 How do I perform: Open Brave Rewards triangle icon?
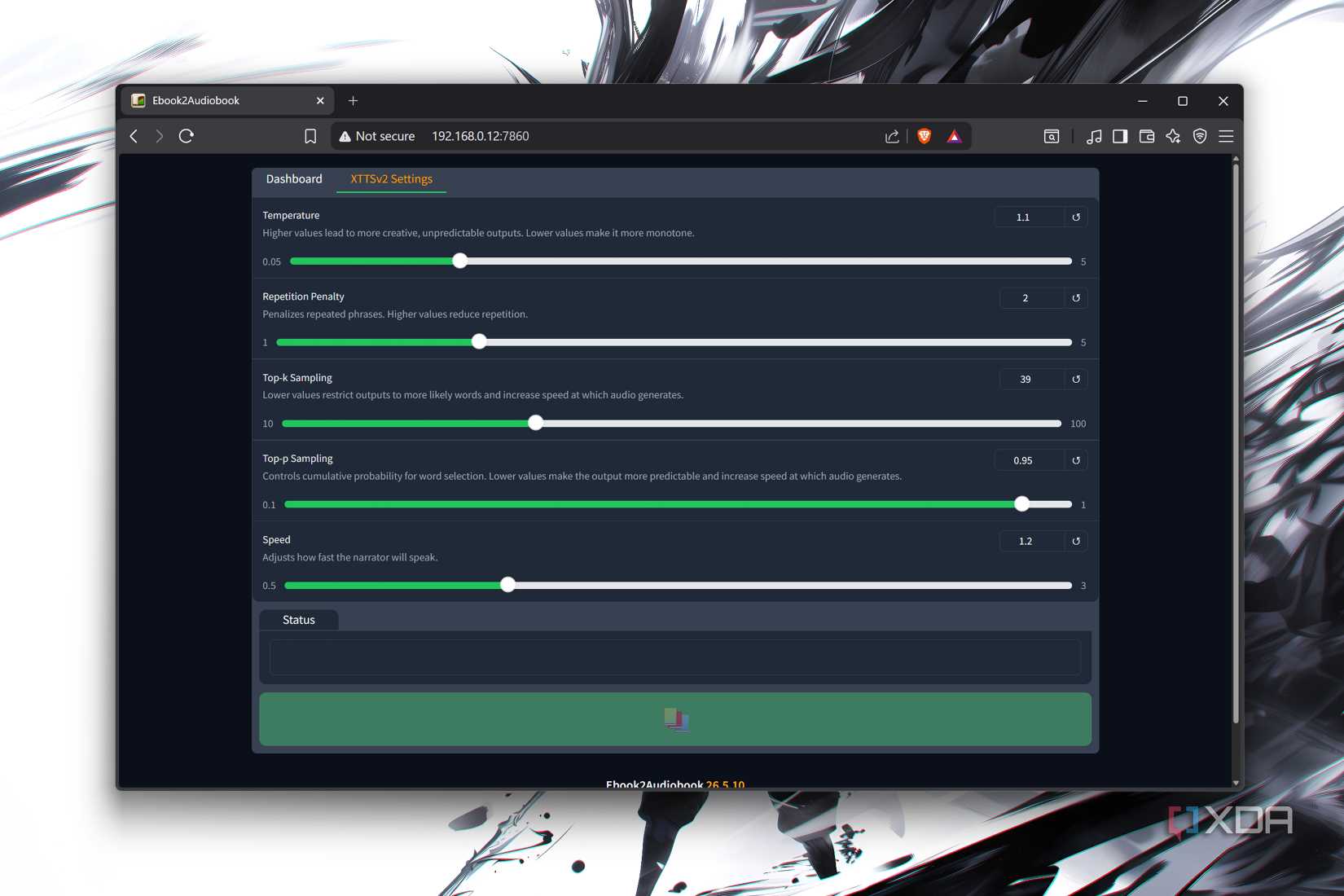[x=954, y=136]
